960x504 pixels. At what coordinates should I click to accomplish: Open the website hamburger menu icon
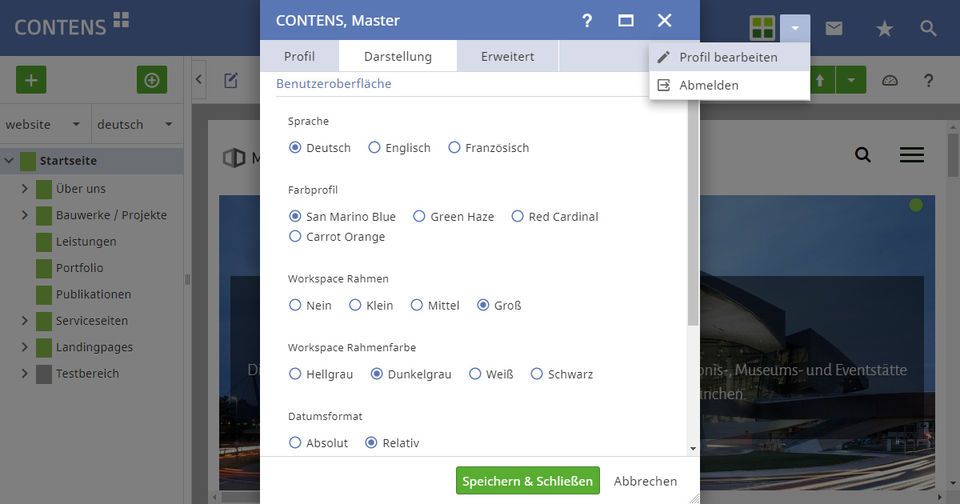pos(911,155)
